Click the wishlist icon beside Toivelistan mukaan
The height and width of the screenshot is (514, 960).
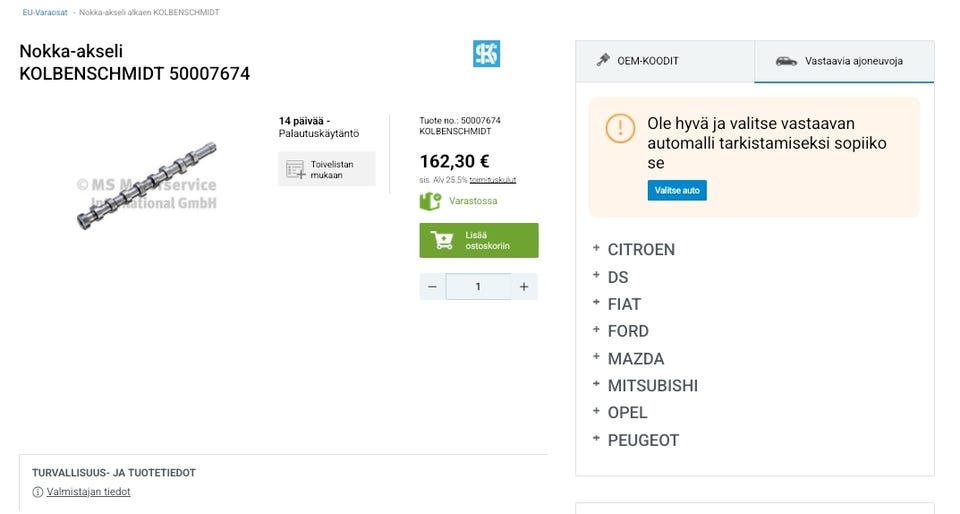tap(296, 169)
